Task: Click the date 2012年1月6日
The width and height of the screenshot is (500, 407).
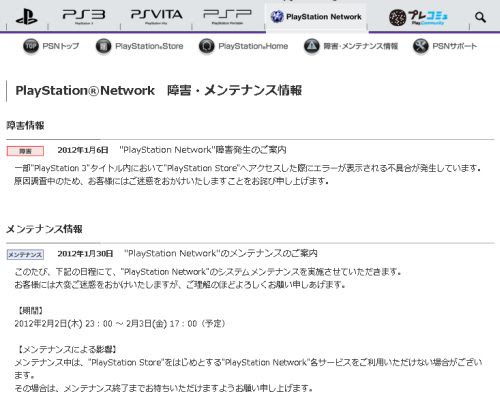Action: pos(83,150)
